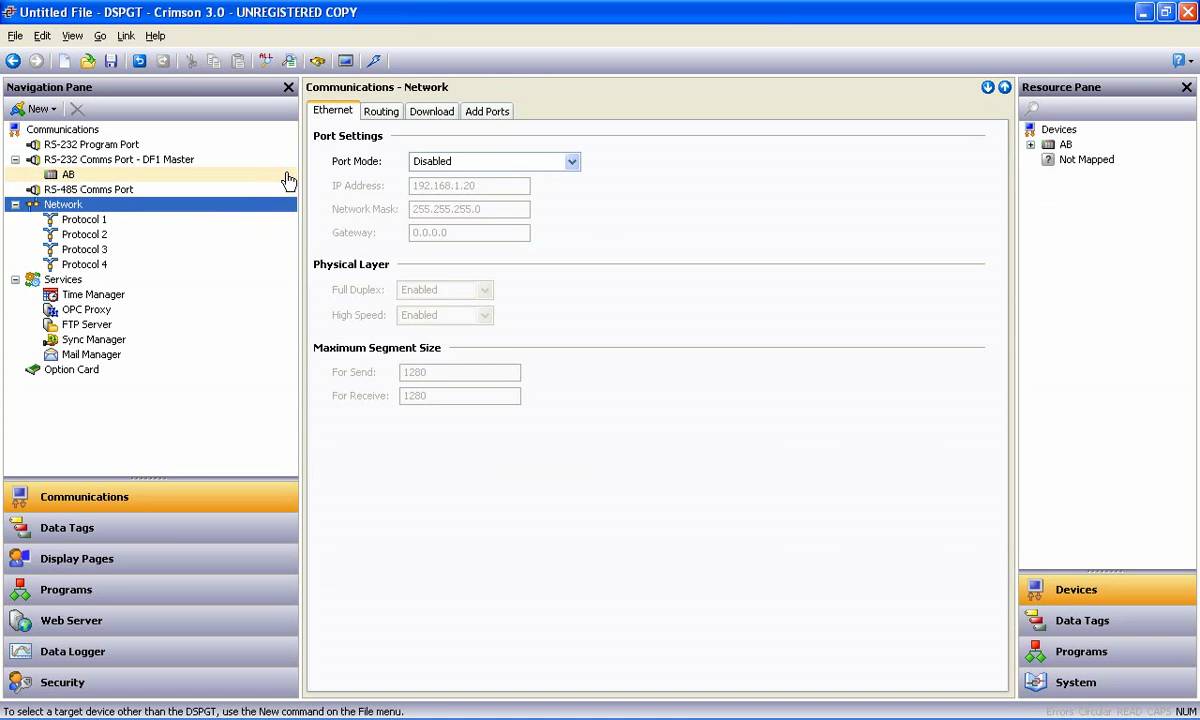The width and height of the screenshot is (1200, 720).
Task: Open the Data Logger section
Action: click(151, 652)
